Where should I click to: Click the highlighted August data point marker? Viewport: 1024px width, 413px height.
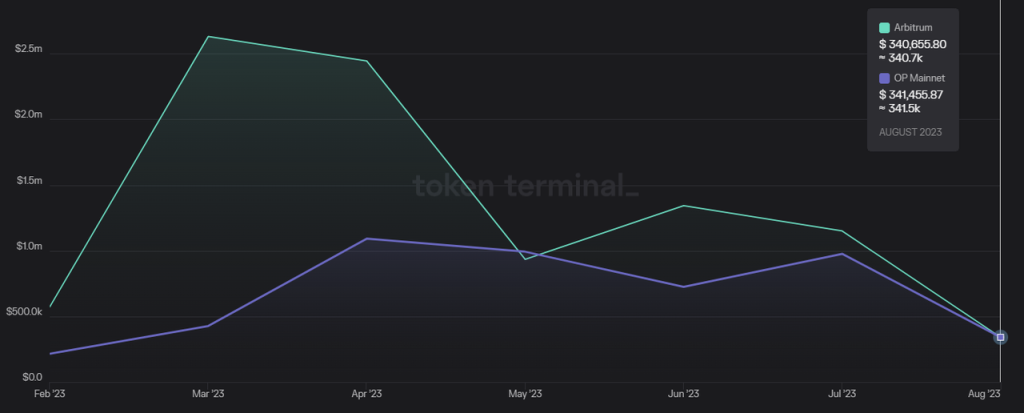pyautogui.click(x=1000, y=337)
